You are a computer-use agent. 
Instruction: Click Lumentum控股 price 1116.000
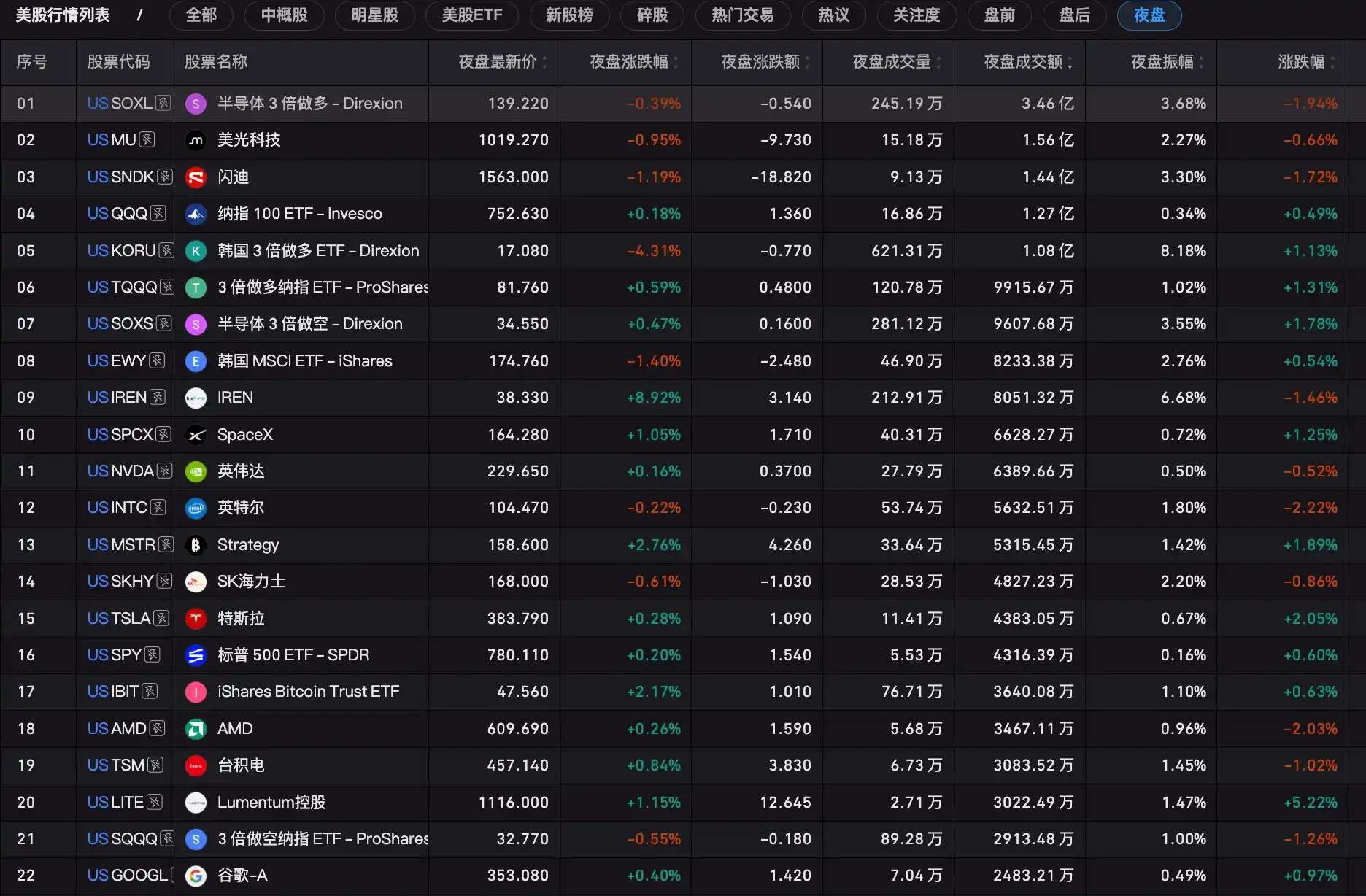(x=513, y=803)
